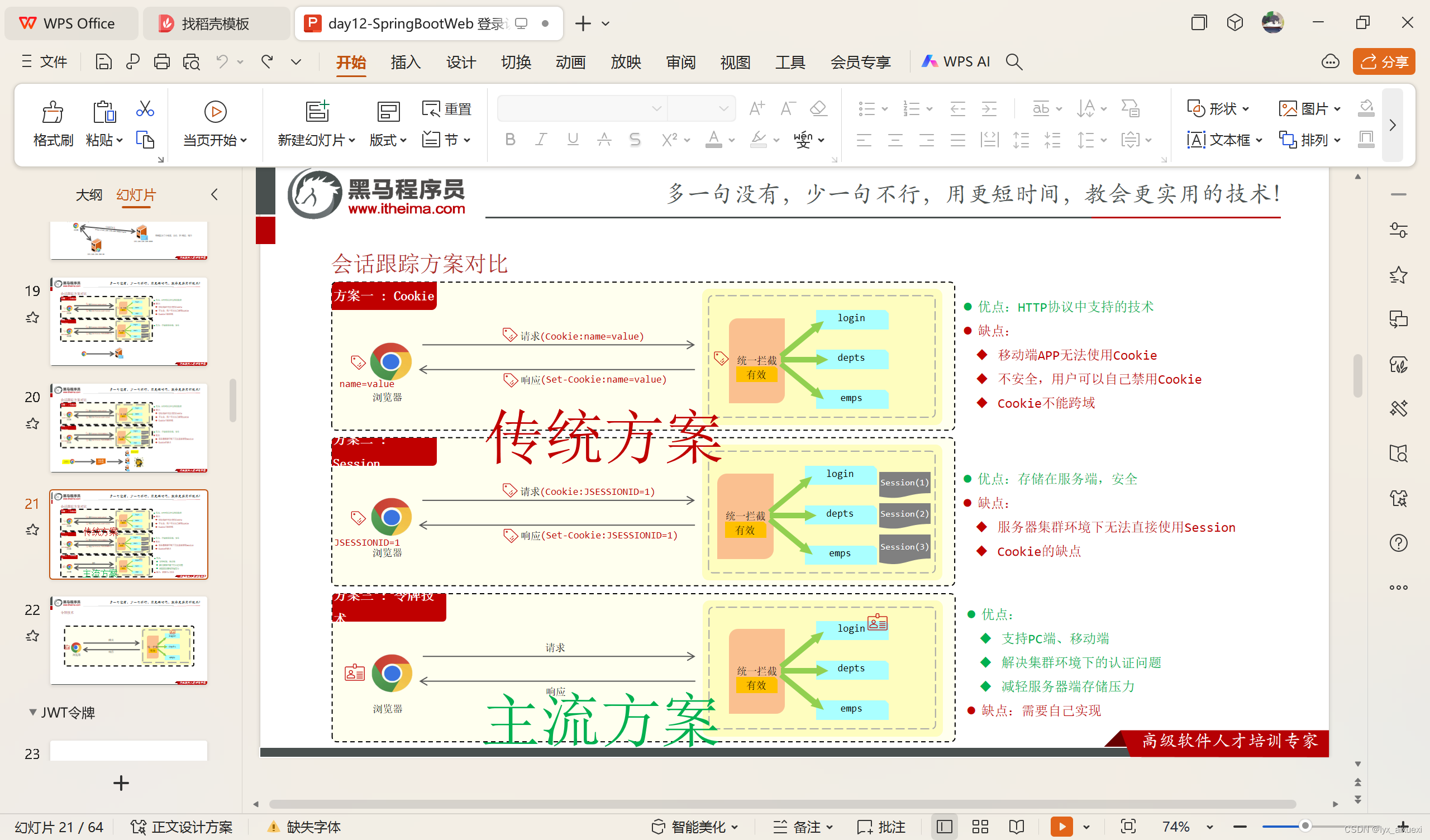
Task: Toggle Italic formatting
Action: [541, 139]
